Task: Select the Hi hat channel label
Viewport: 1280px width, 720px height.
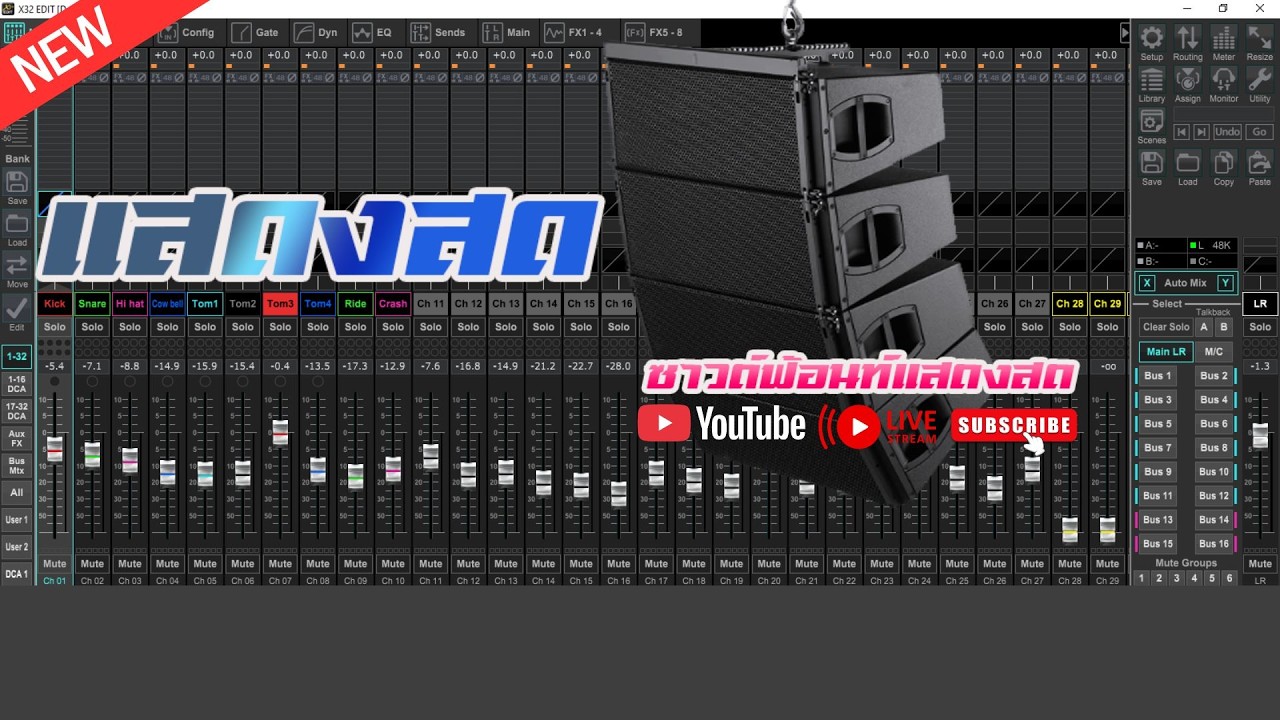Action: click(130, 304)
